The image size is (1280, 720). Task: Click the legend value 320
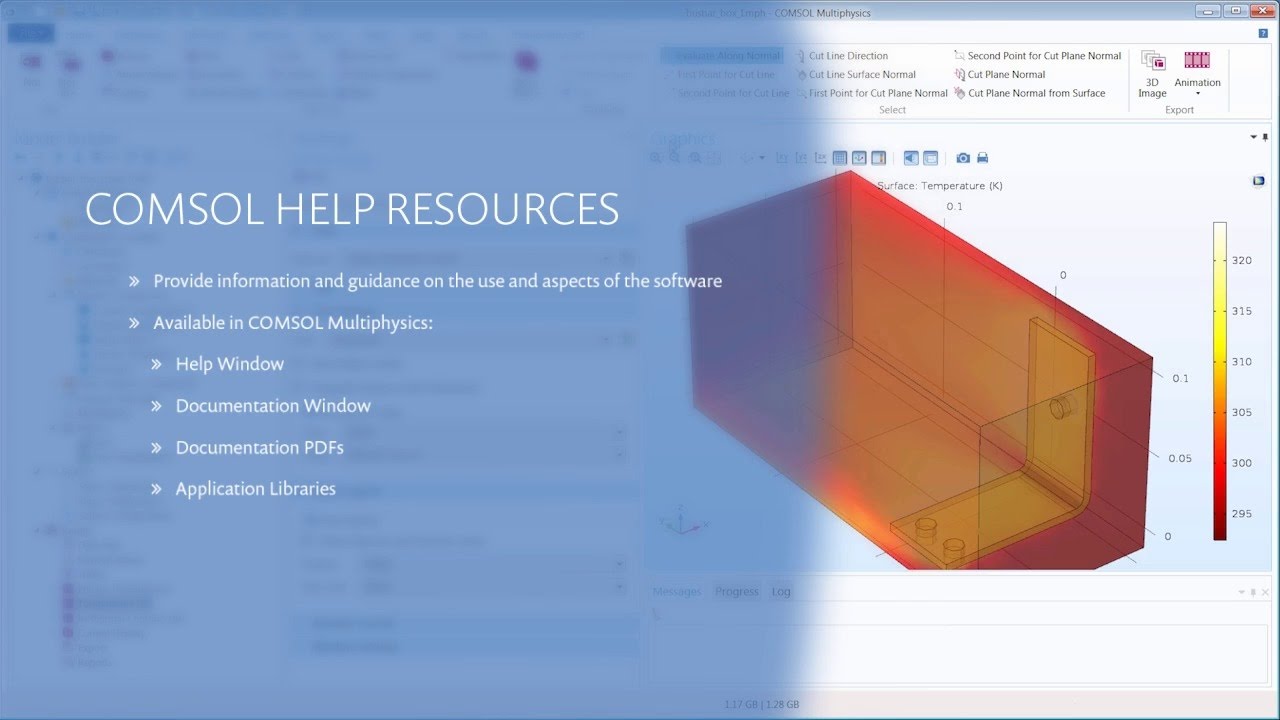click(1241, 260)
